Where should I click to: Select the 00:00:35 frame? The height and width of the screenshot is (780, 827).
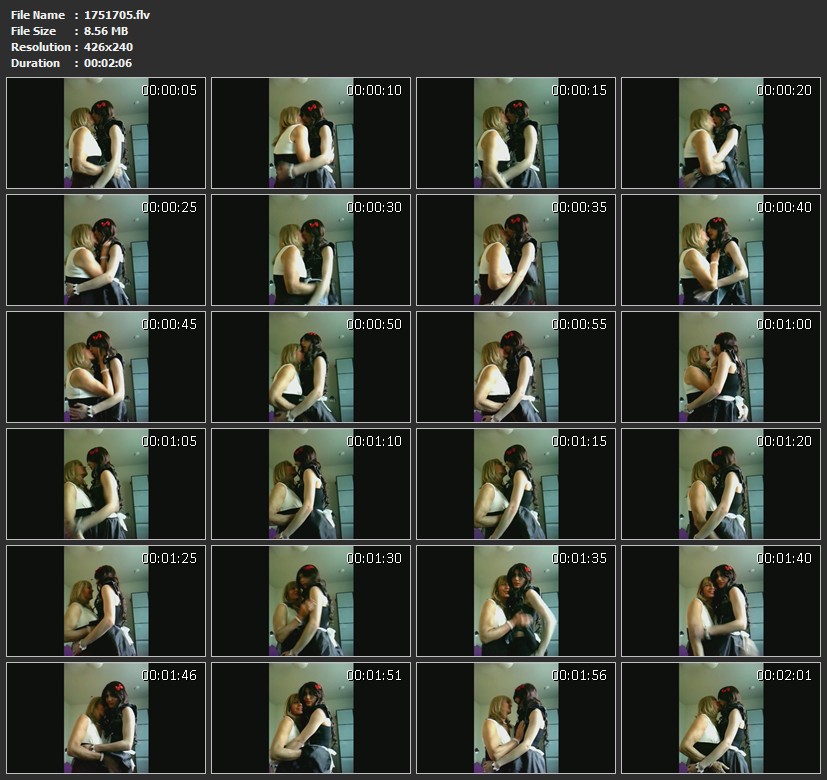[x=516, y=250]
